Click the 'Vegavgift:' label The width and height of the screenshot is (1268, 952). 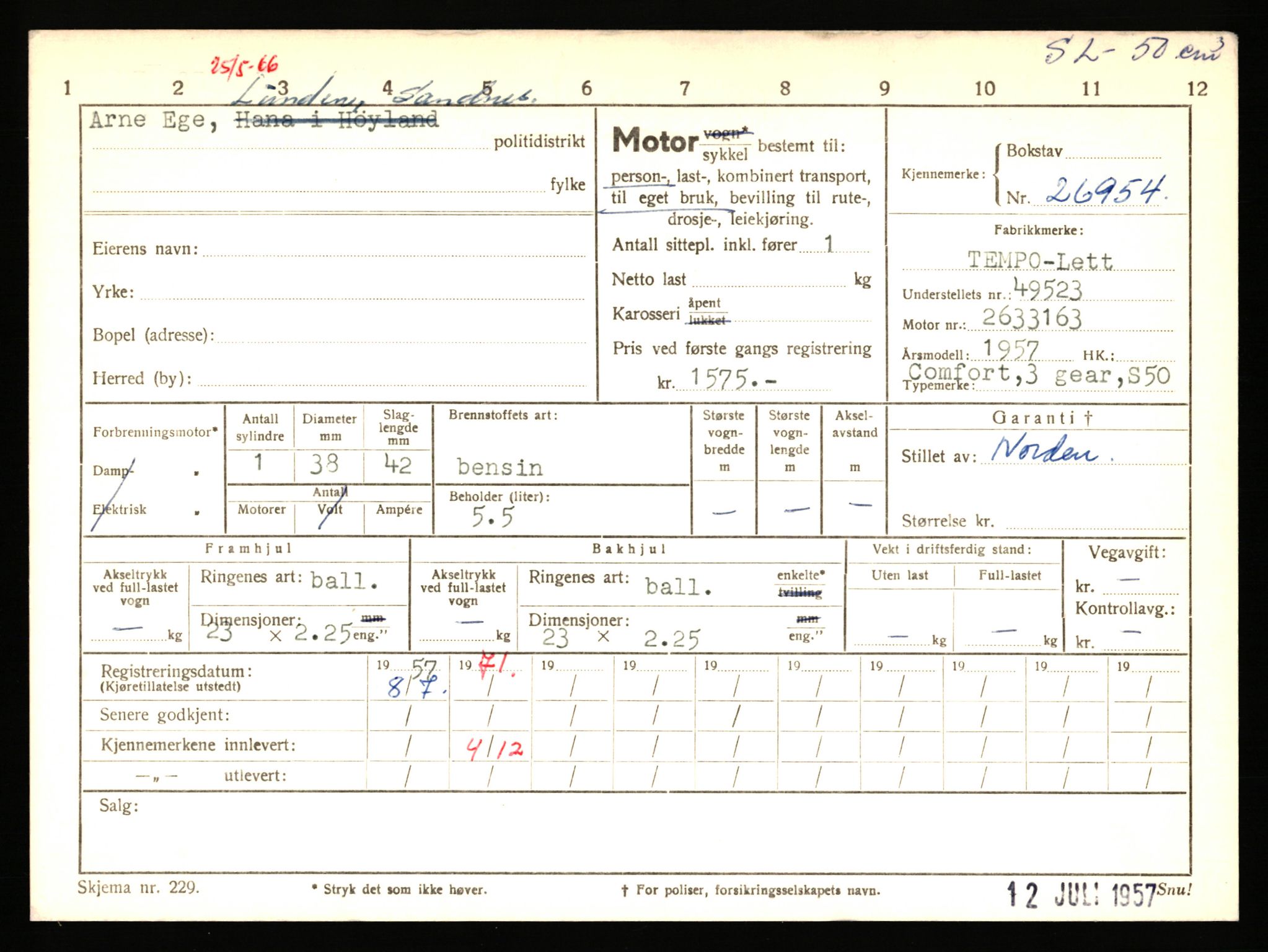click(x=1127, y=552)
